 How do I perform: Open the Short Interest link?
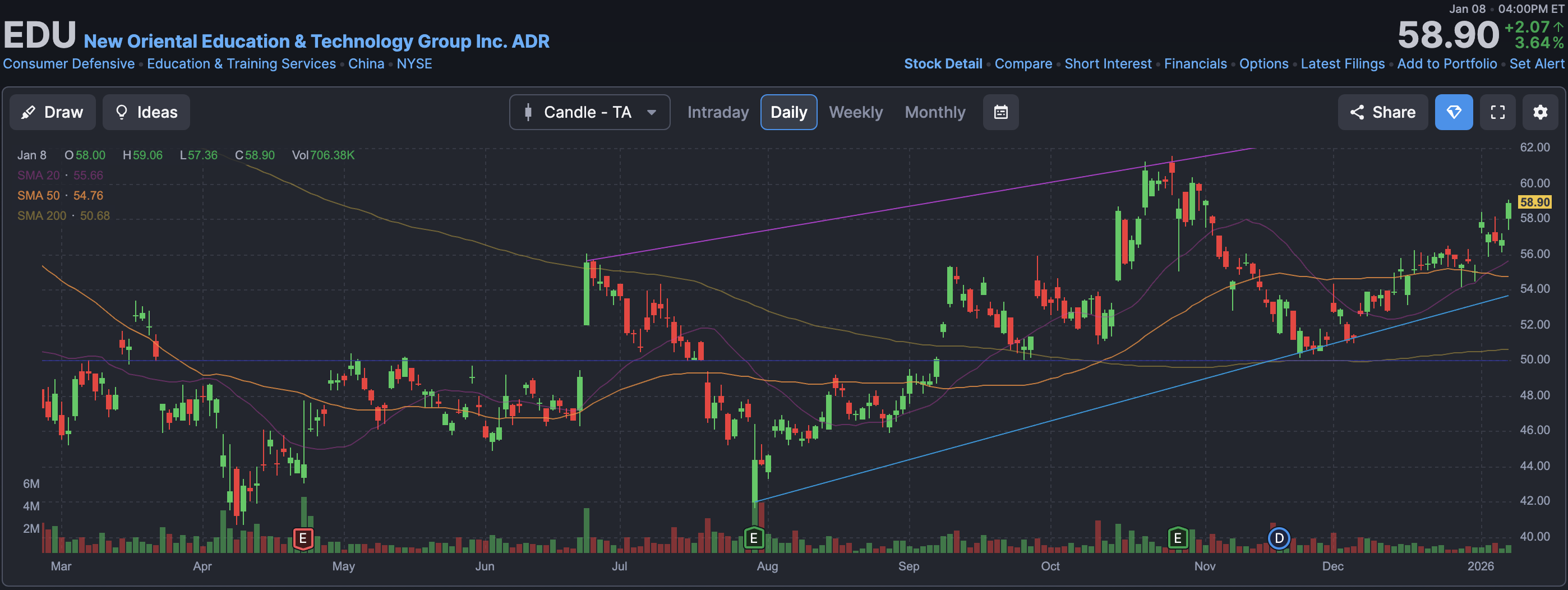coord(1107,64)
